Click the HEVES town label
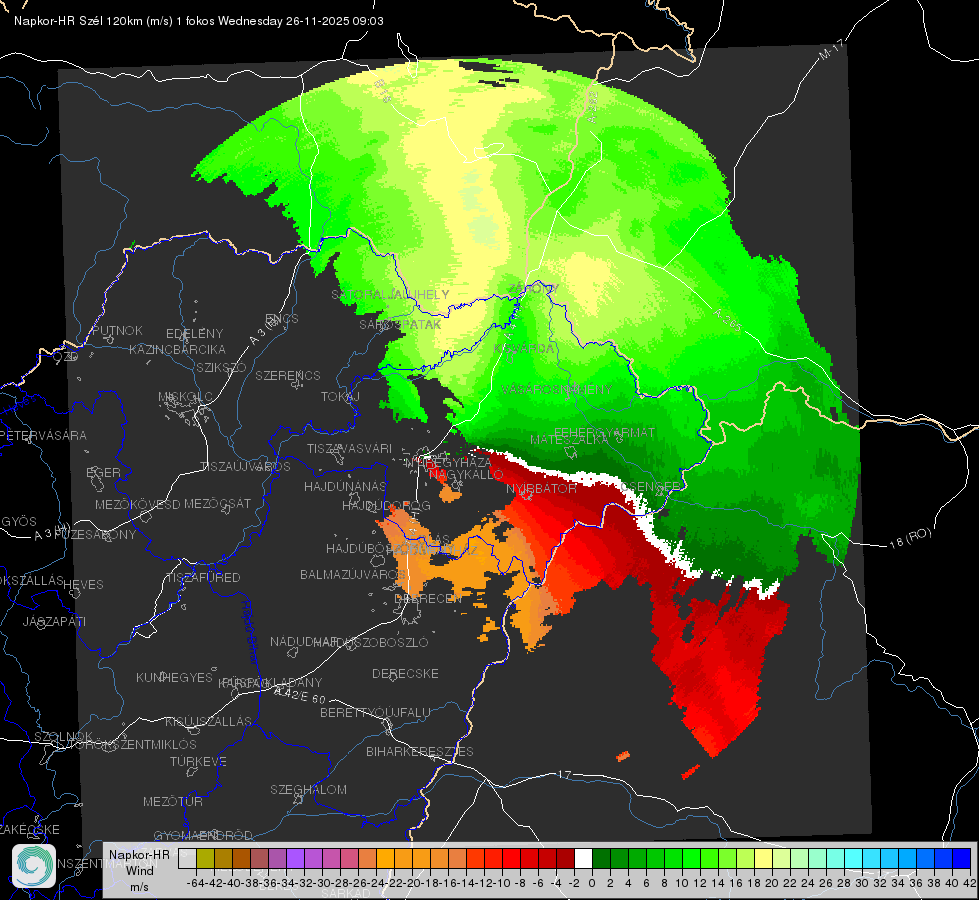 coord(83,584)
